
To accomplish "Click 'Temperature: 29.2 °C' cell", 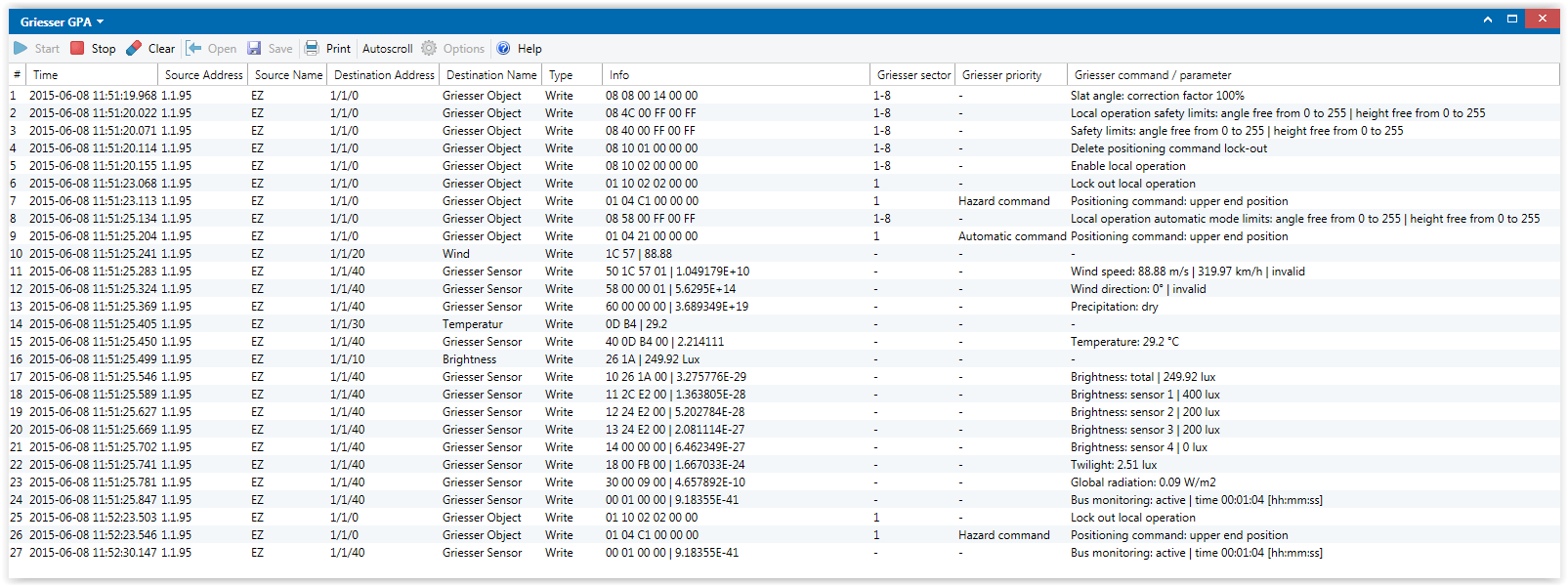I will coord(1124,342).
